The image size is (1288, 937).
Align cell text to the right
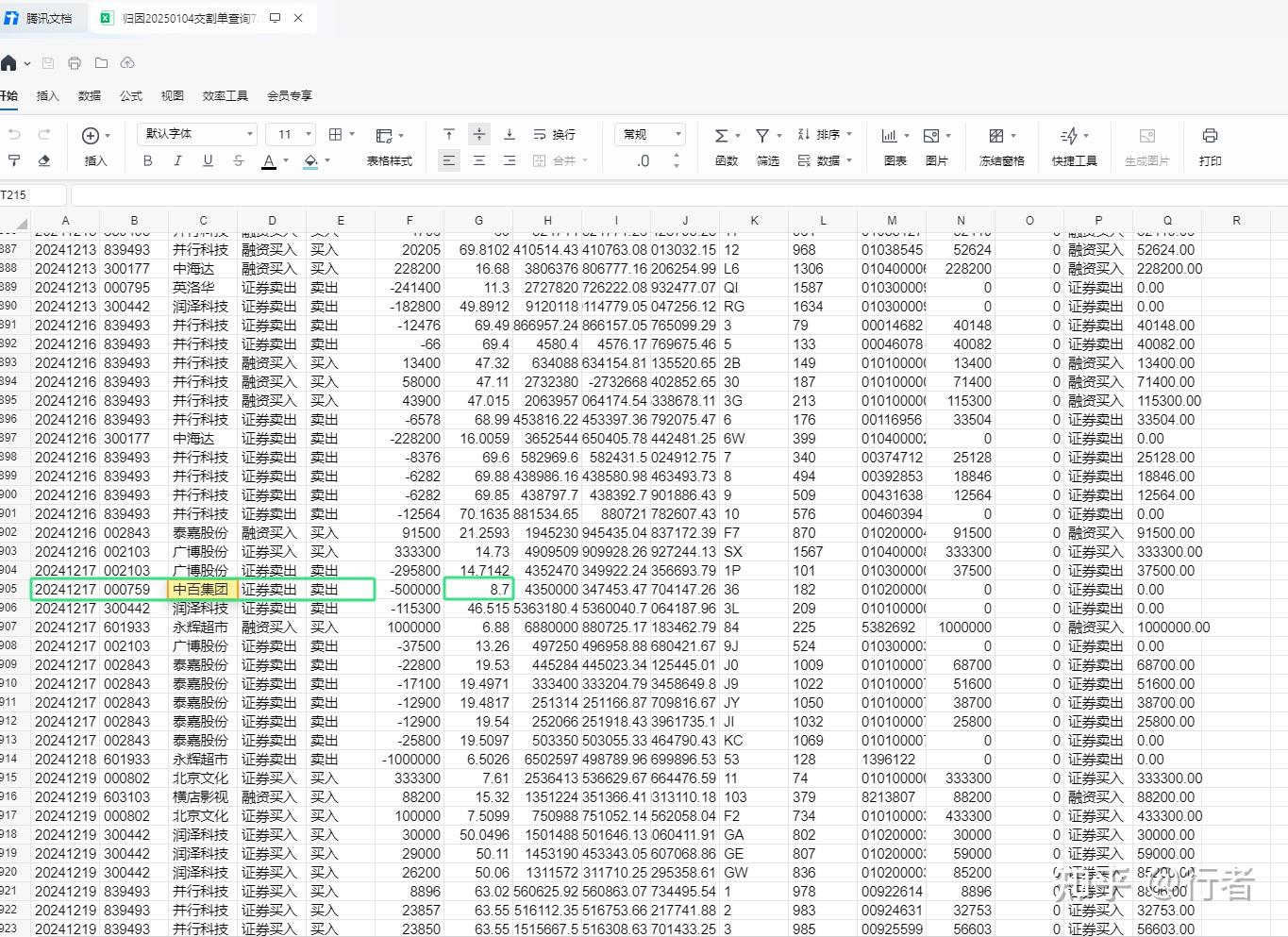pos(510,160)
